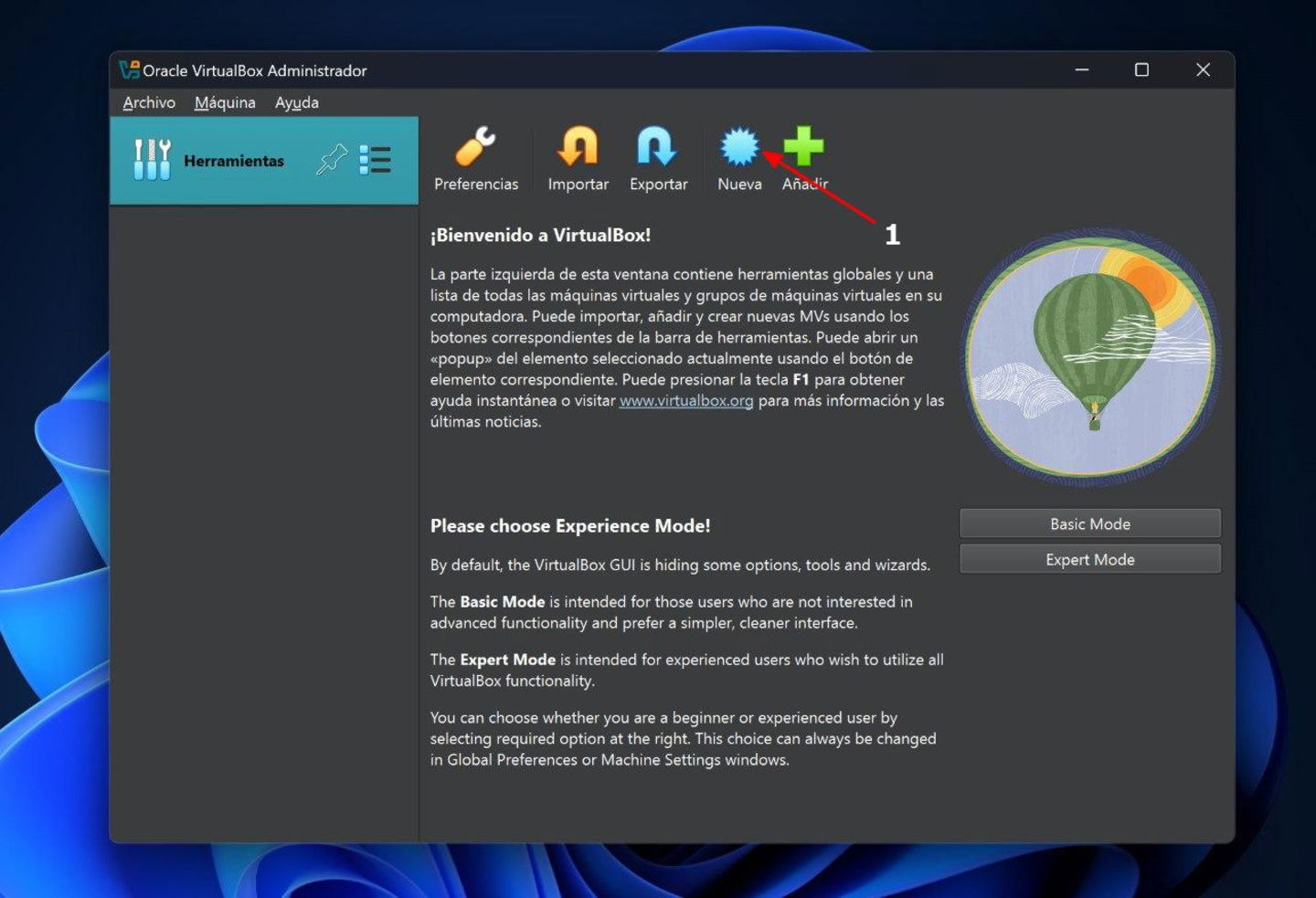Select the Herramientas tools icon

tap(152, 160)
